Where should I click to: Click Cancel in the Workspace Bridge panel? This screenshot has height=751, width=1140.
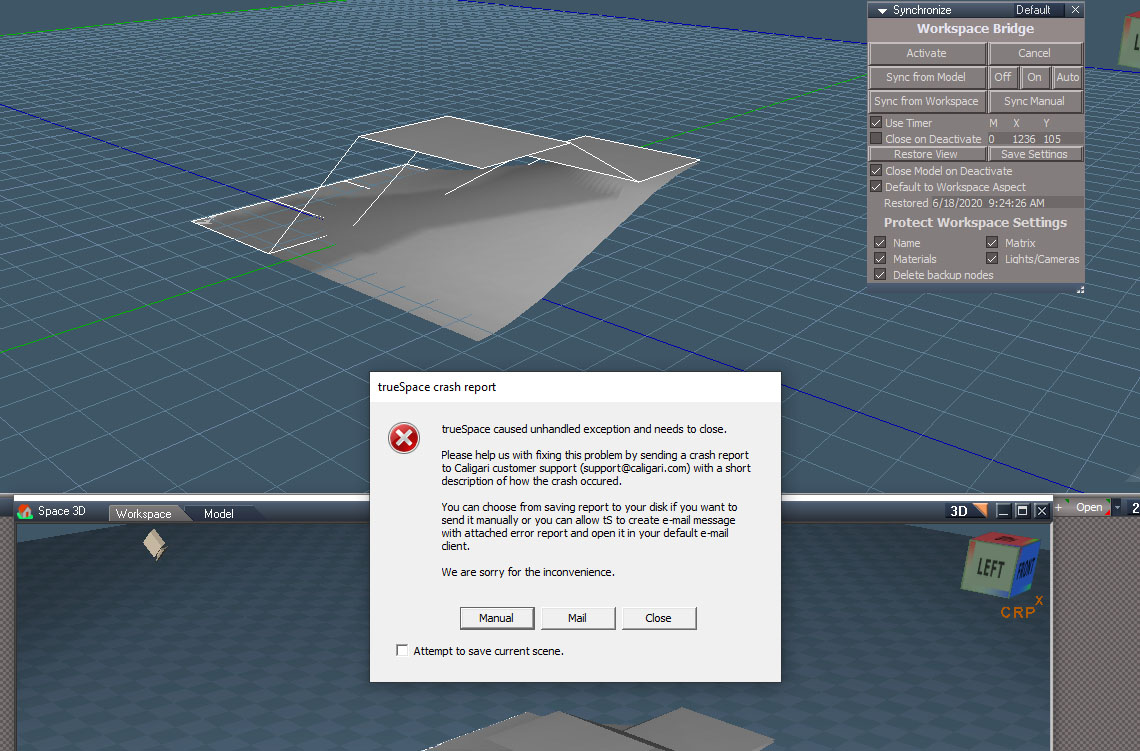click(1035, 53)
